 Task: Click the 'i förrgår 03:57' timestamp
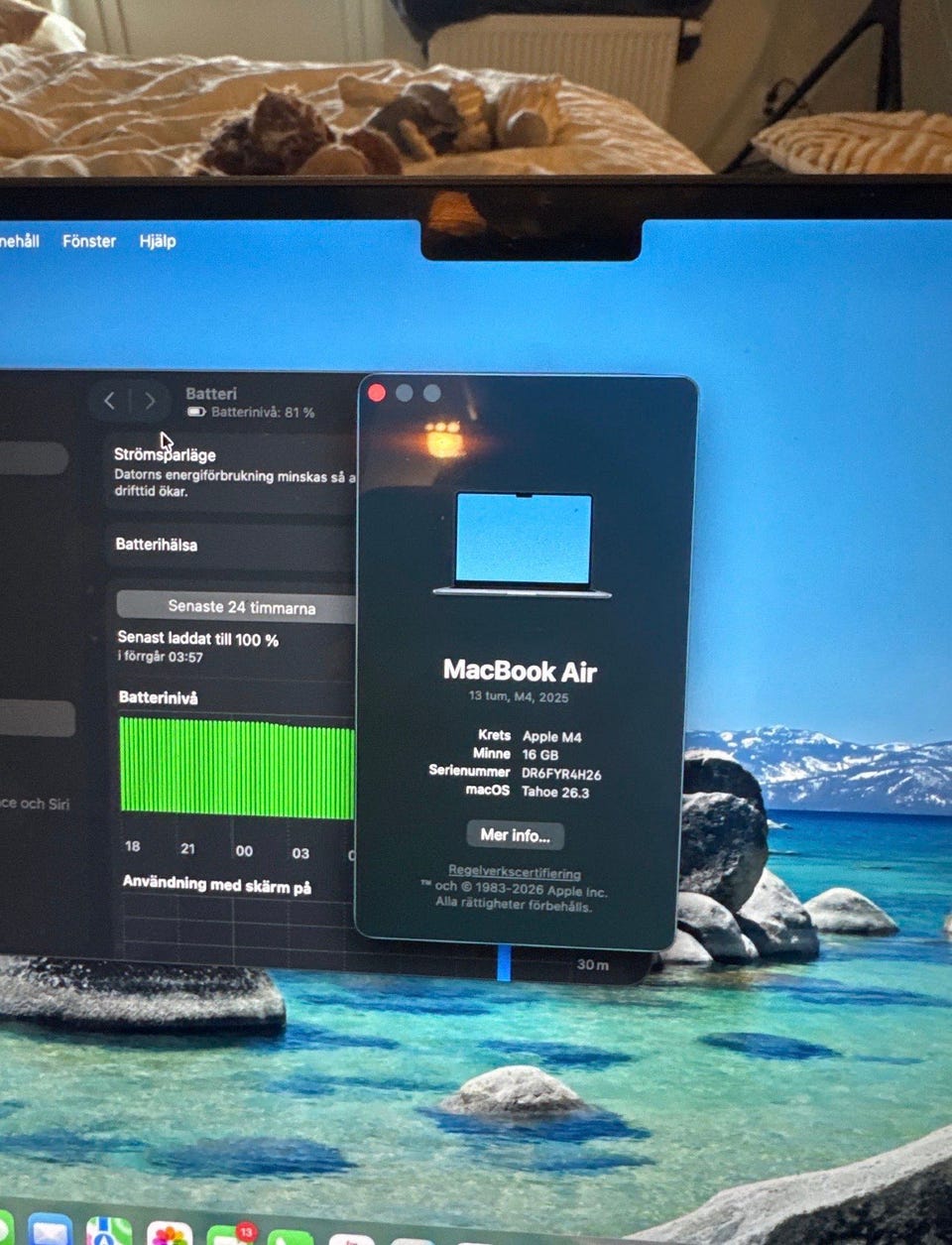point(160,657)
